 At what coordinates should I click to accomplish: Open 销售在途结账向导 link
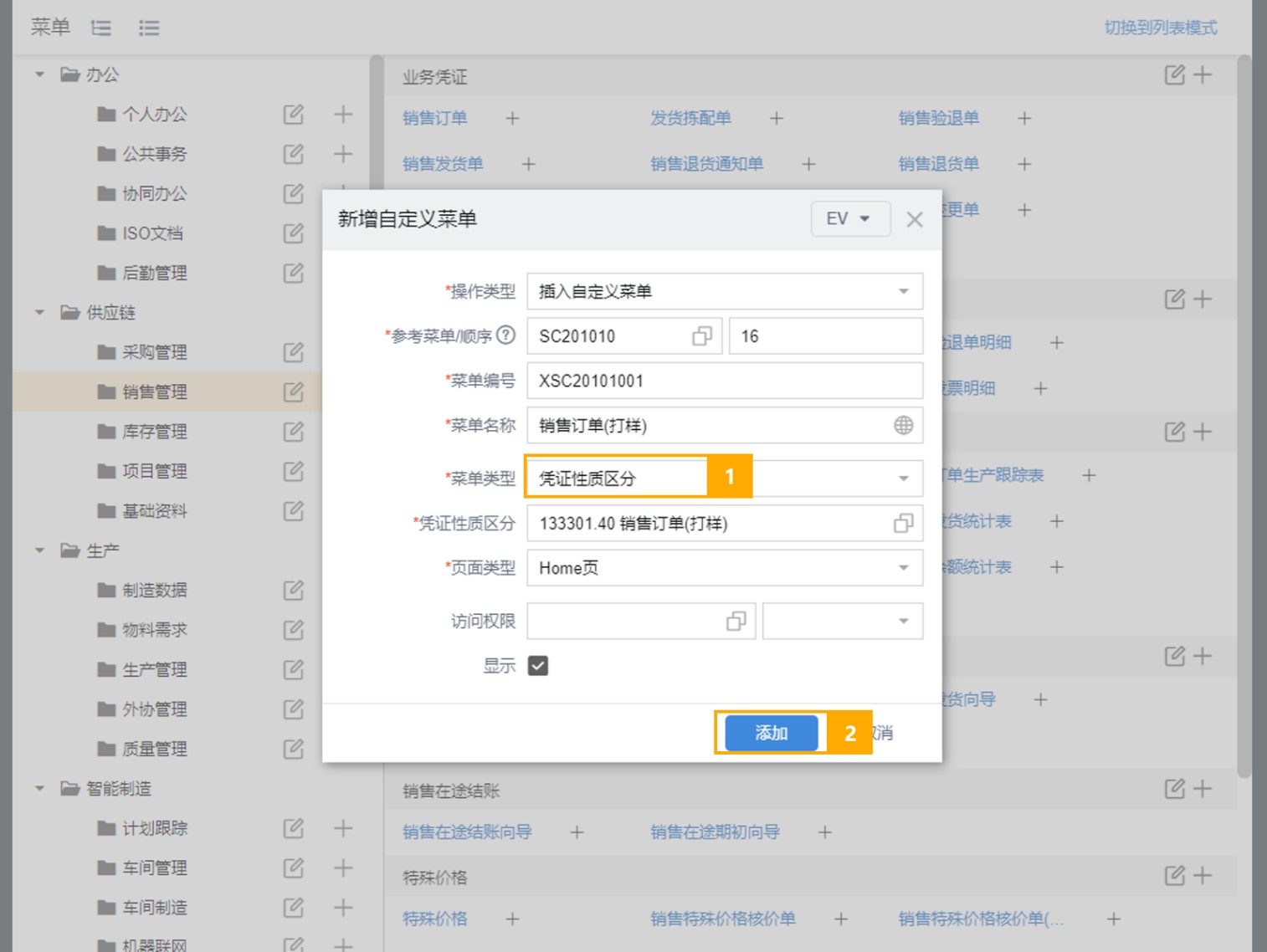[468, 832]
